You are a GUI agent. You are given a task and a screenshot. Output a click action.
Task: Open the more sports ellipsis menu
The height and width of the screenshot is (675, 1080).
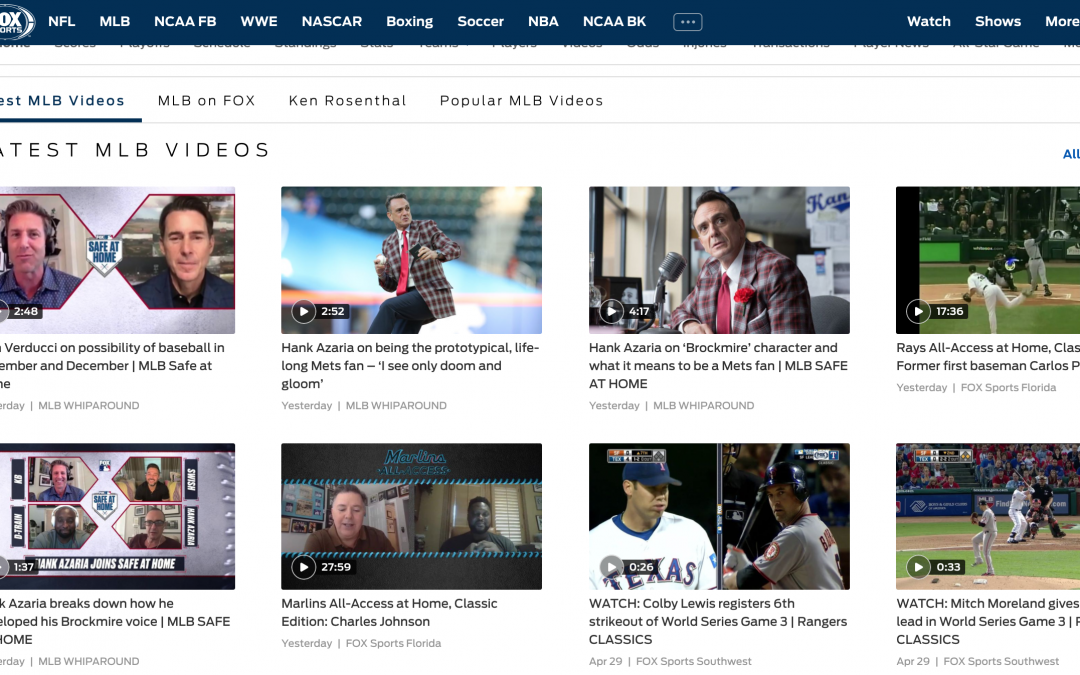(x=687, y=22)
